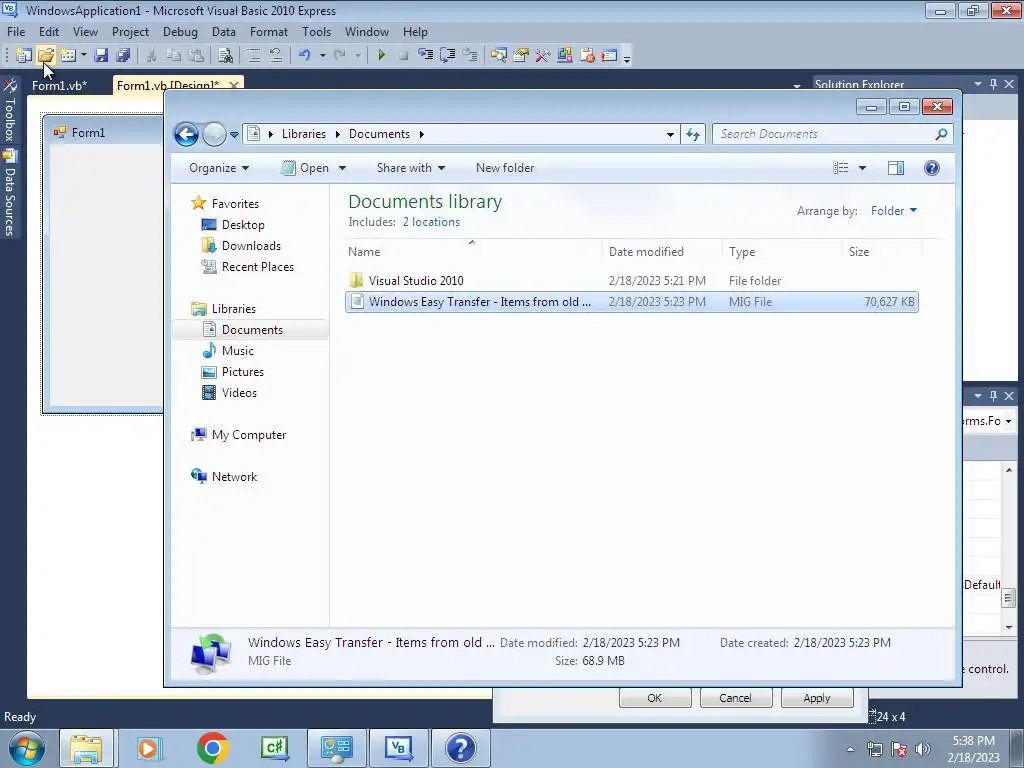Open the Debug menu

(180, 32)
